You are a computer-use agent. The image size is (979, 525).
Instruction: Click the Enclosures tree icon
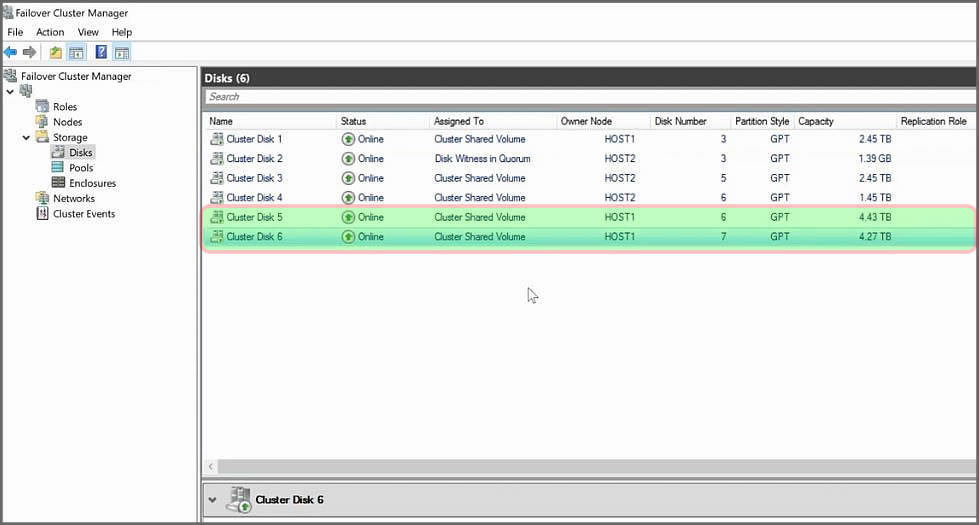58,182
